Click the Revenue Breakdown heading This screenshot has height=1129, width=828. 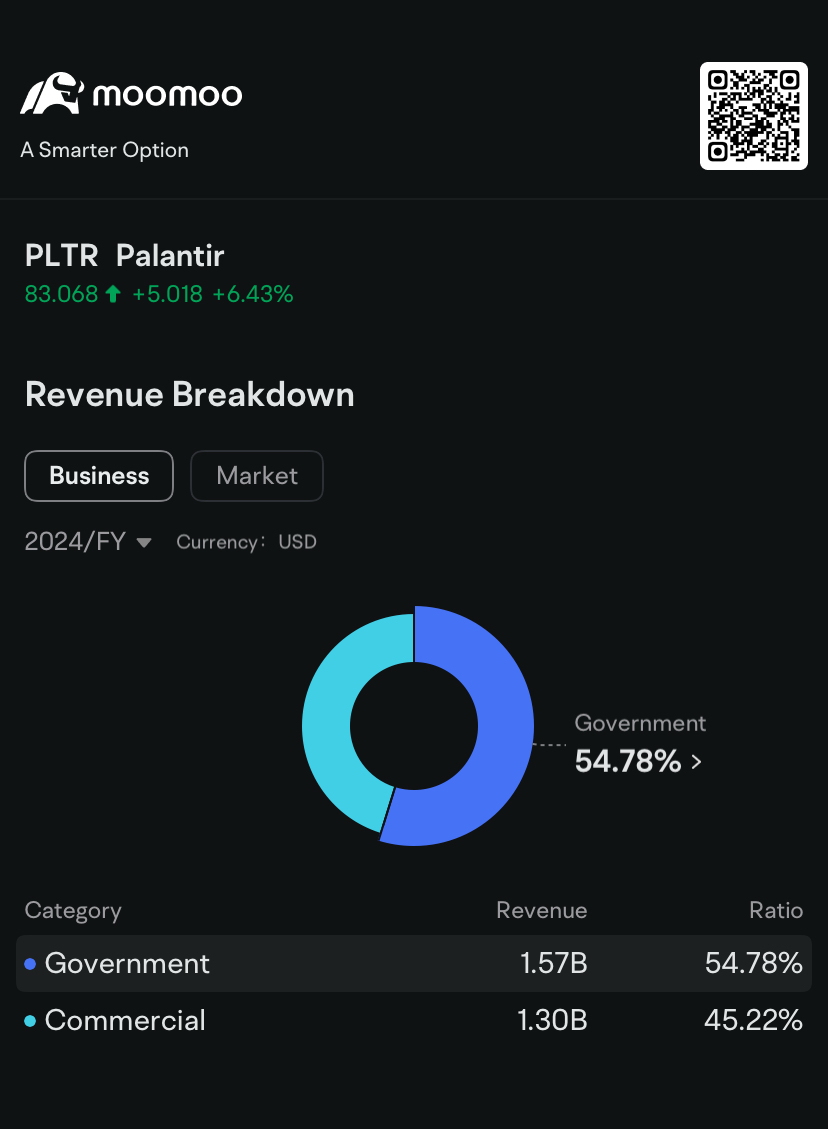189,395
